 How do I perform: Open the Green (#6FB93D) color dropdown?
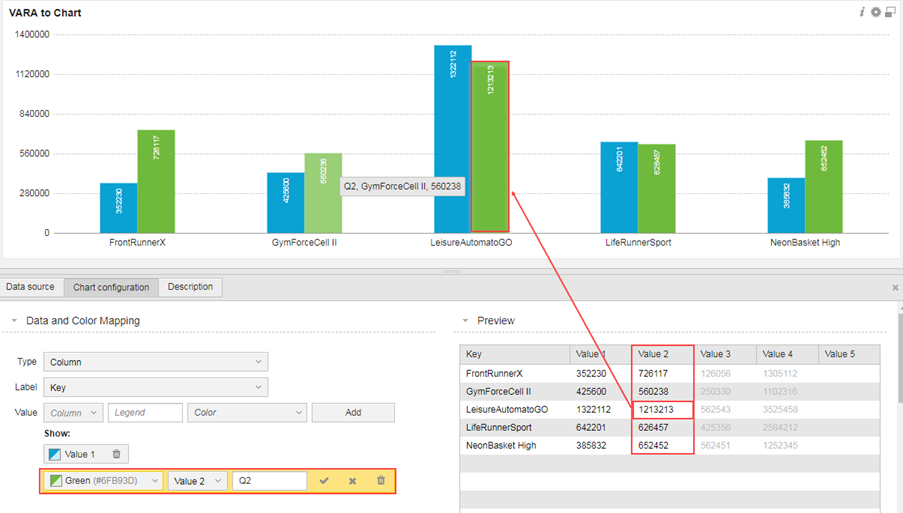click(104, 480)
